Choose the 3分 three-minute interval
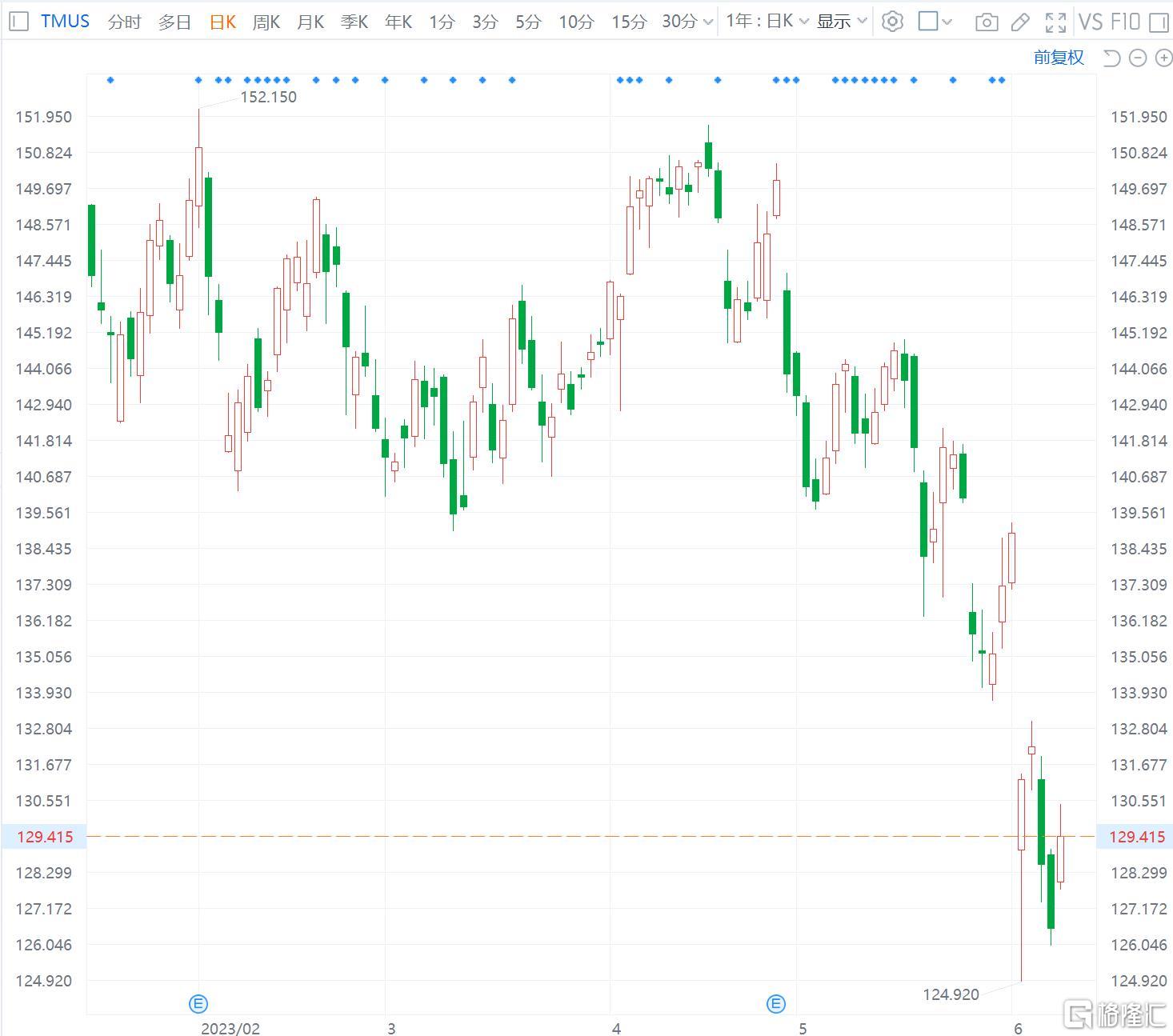The width and height of the screenshot is (1173, 1036). pos(484,22)
